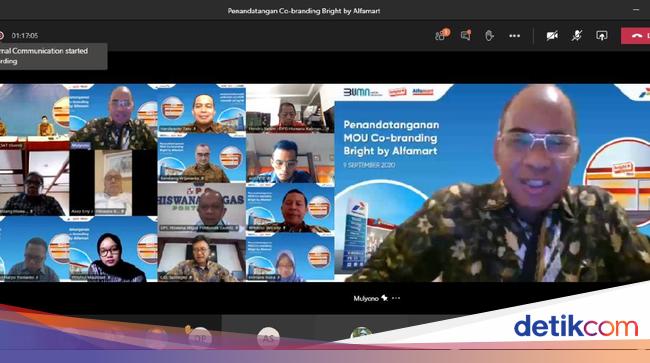Open the Share content tray

pyautogui.click(x=601, y=36)
